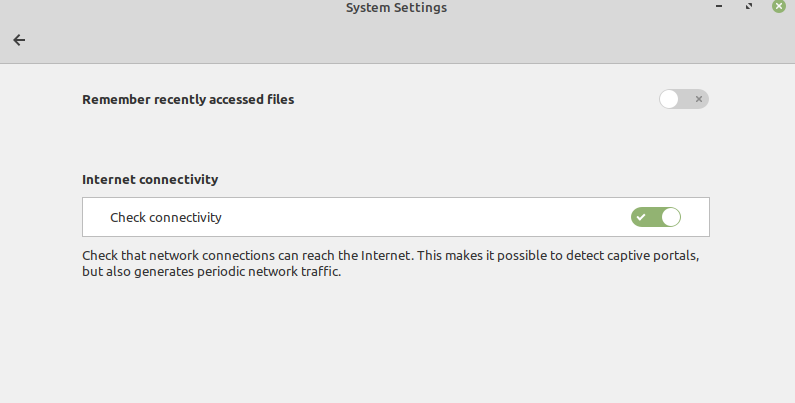Viewport: 795px width, 403px height.
Task: Click empty space in Check connectivity row
Action: 420,217
